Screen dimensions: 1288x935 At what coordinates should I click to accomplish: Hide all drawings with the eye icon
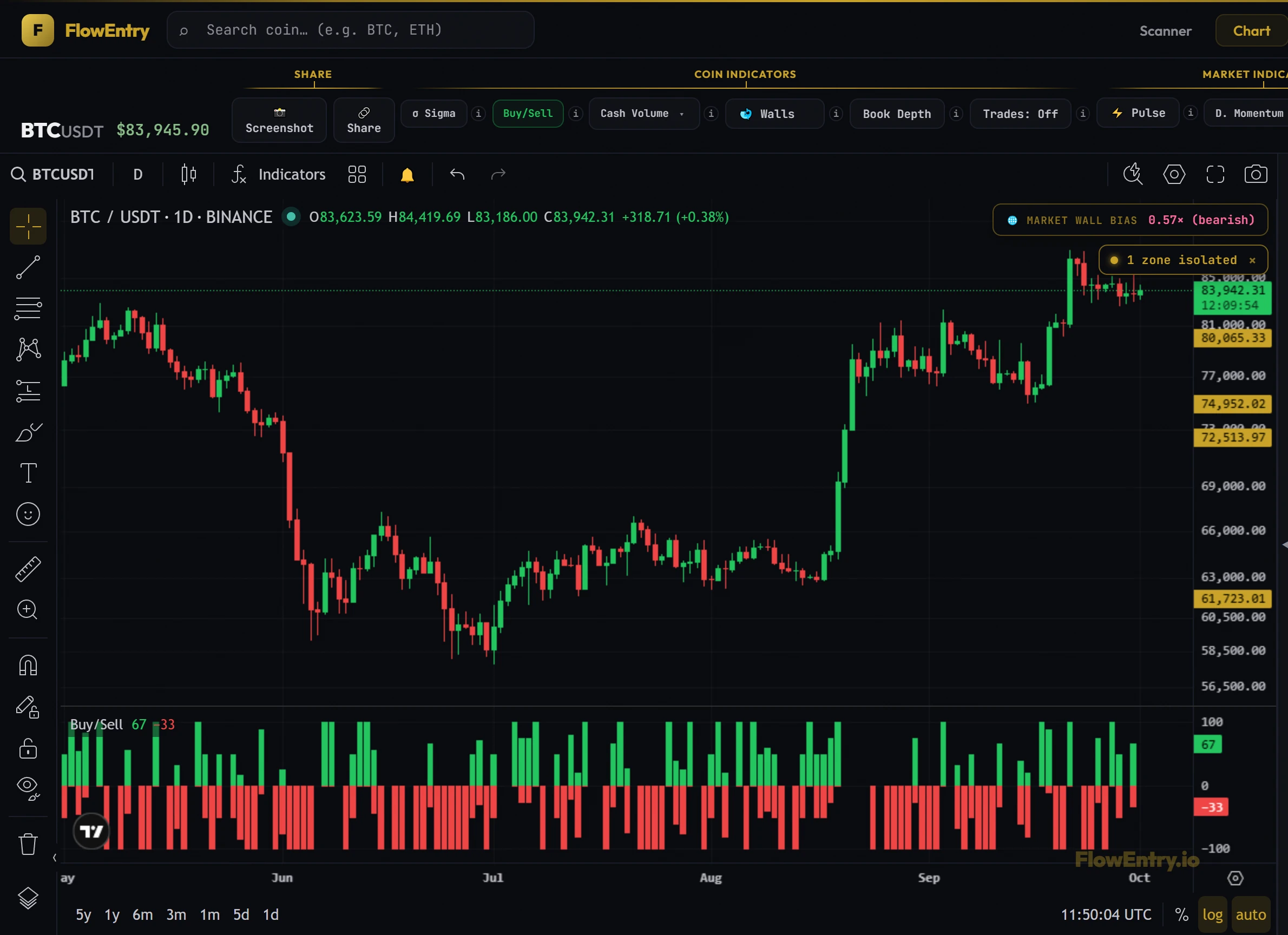tap(28, 788)
